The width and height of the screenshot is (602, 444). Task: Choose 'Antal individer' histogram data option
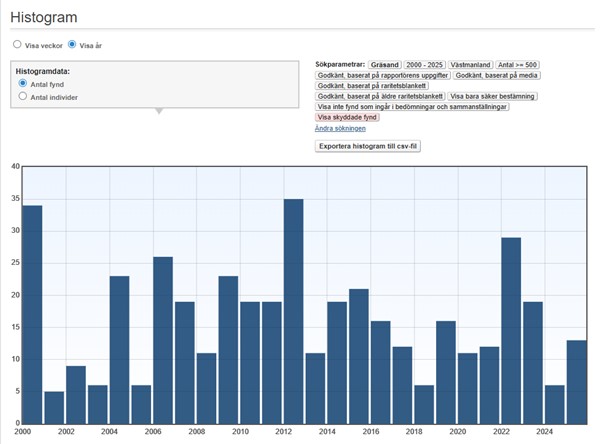[x=23, y=97]
